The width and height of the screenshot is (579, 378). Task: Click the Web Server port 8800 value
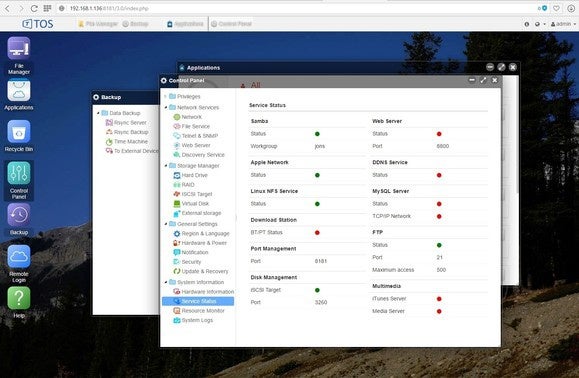click(442, 146)
